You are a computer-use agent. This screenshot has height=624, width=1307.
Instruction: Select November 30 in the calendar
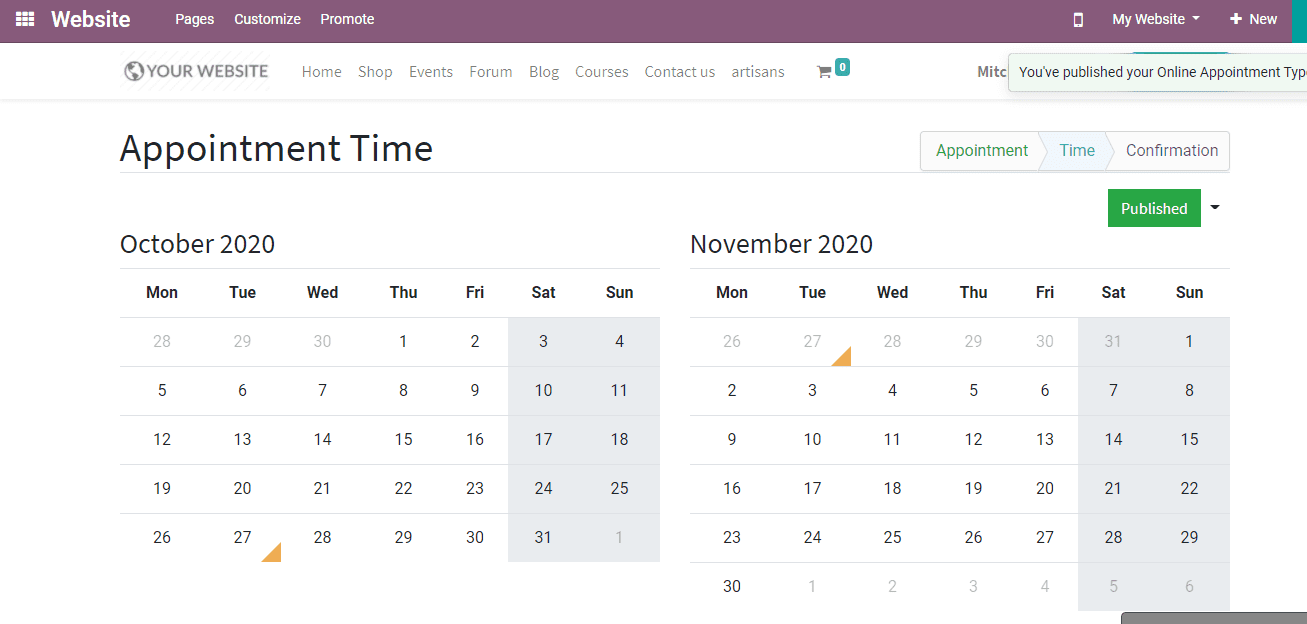pyautogui.click(x=732, y=586)
